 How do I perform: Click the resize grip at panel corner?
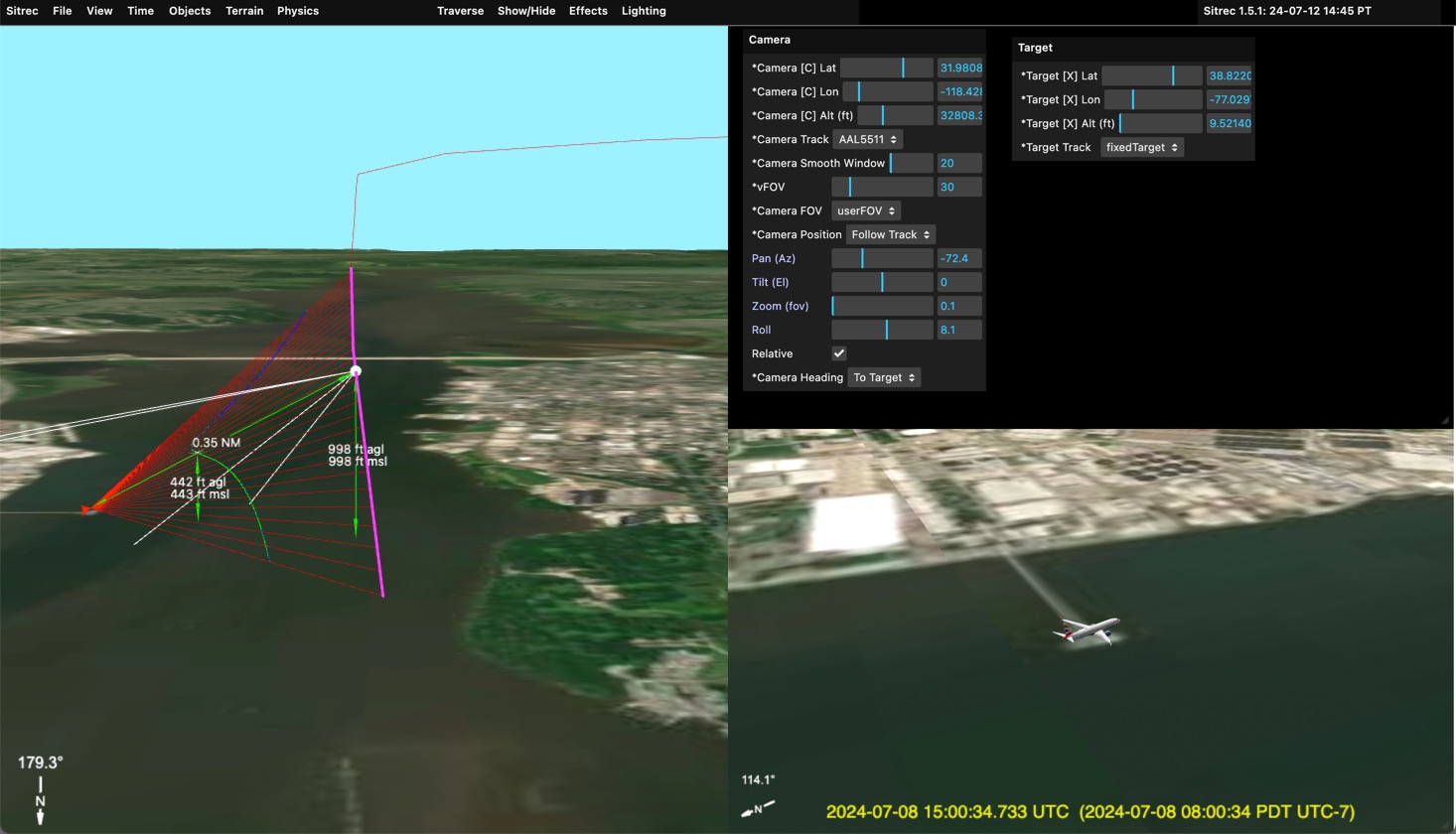pos(1445,420)
